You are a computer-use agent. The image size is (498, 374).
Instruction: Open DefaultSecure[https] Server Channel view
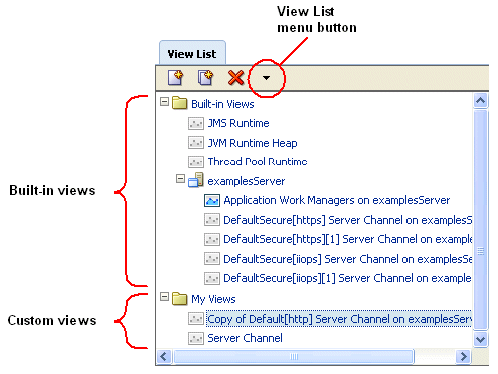[x=348, y=220]
